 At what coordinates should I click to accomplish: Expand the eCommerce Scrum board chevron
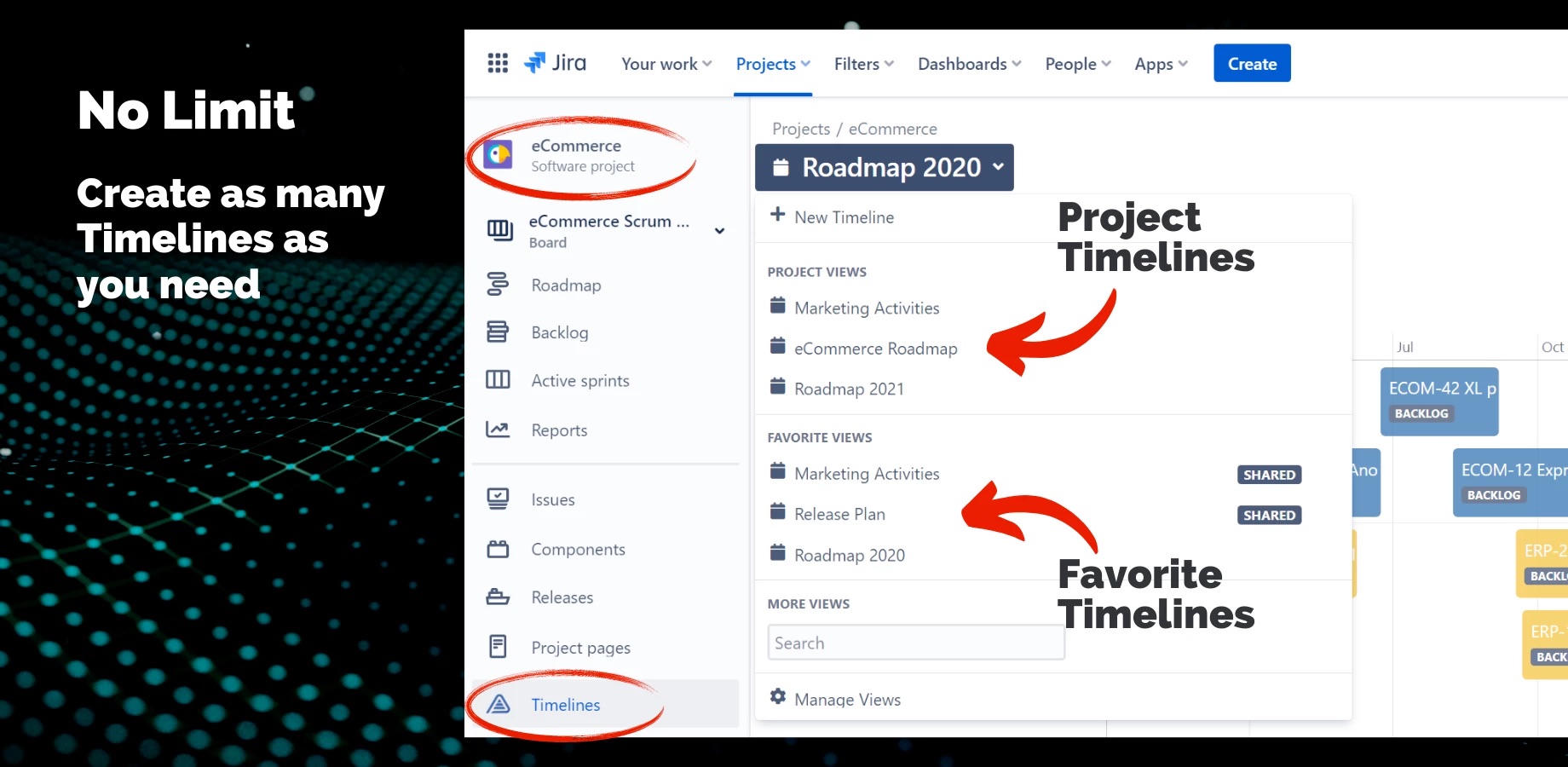click(720, 231)
